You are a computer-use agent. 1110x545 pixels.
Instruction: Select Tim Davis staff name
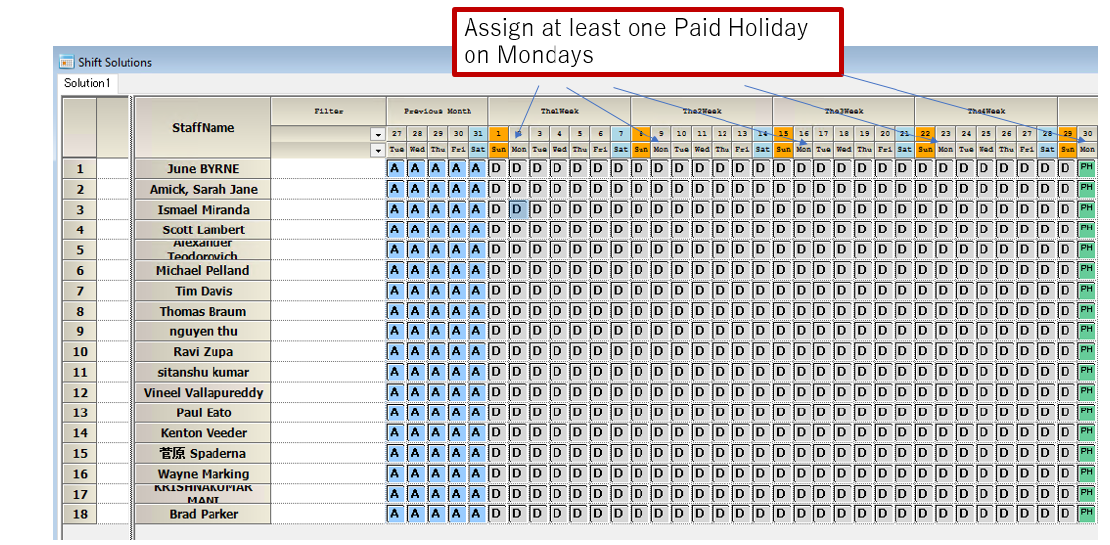203,291
